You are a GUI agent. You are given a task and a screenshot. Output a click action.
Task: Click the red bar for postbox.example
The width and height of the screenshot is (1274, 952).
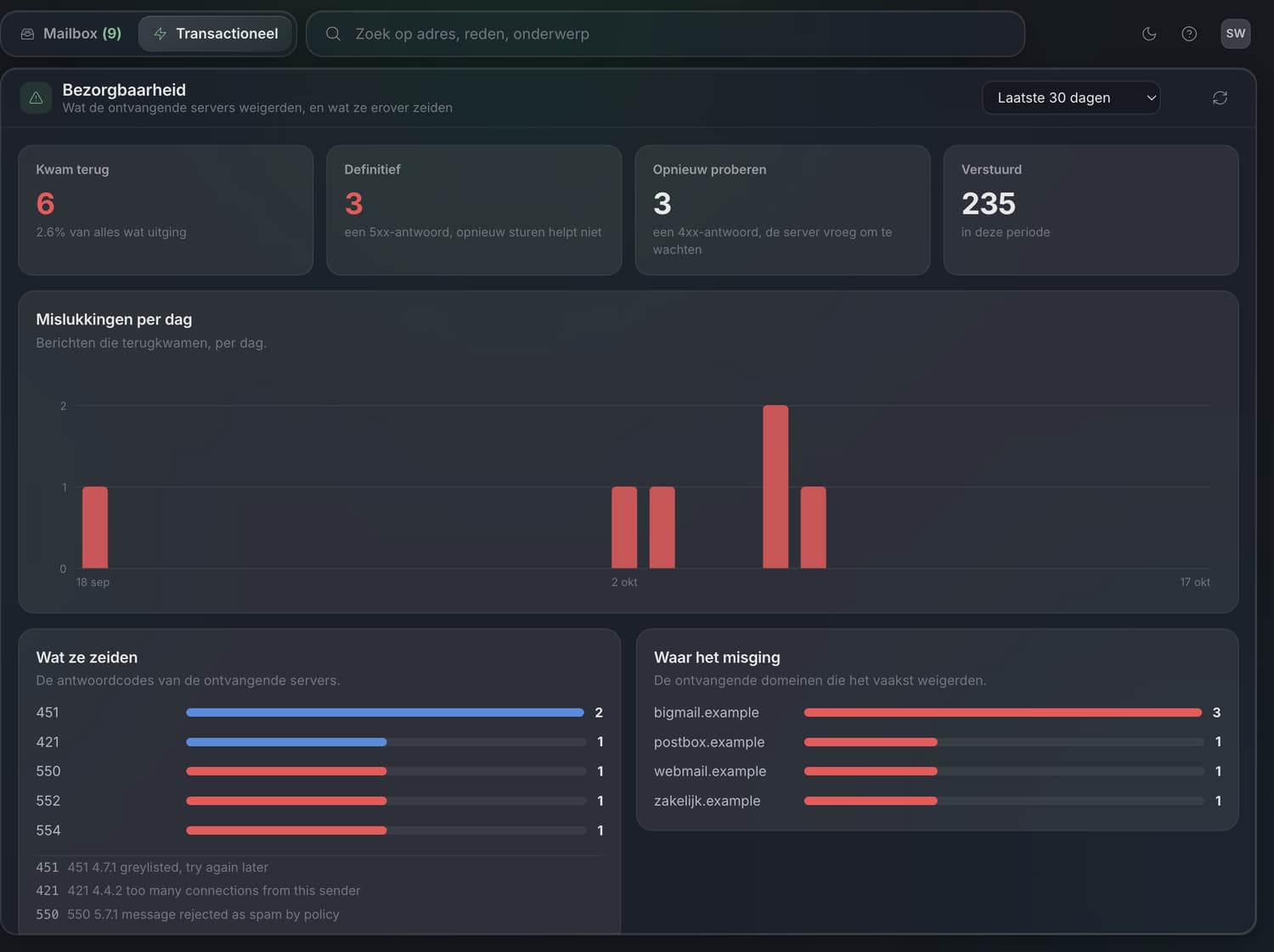(x=871, y=742)
